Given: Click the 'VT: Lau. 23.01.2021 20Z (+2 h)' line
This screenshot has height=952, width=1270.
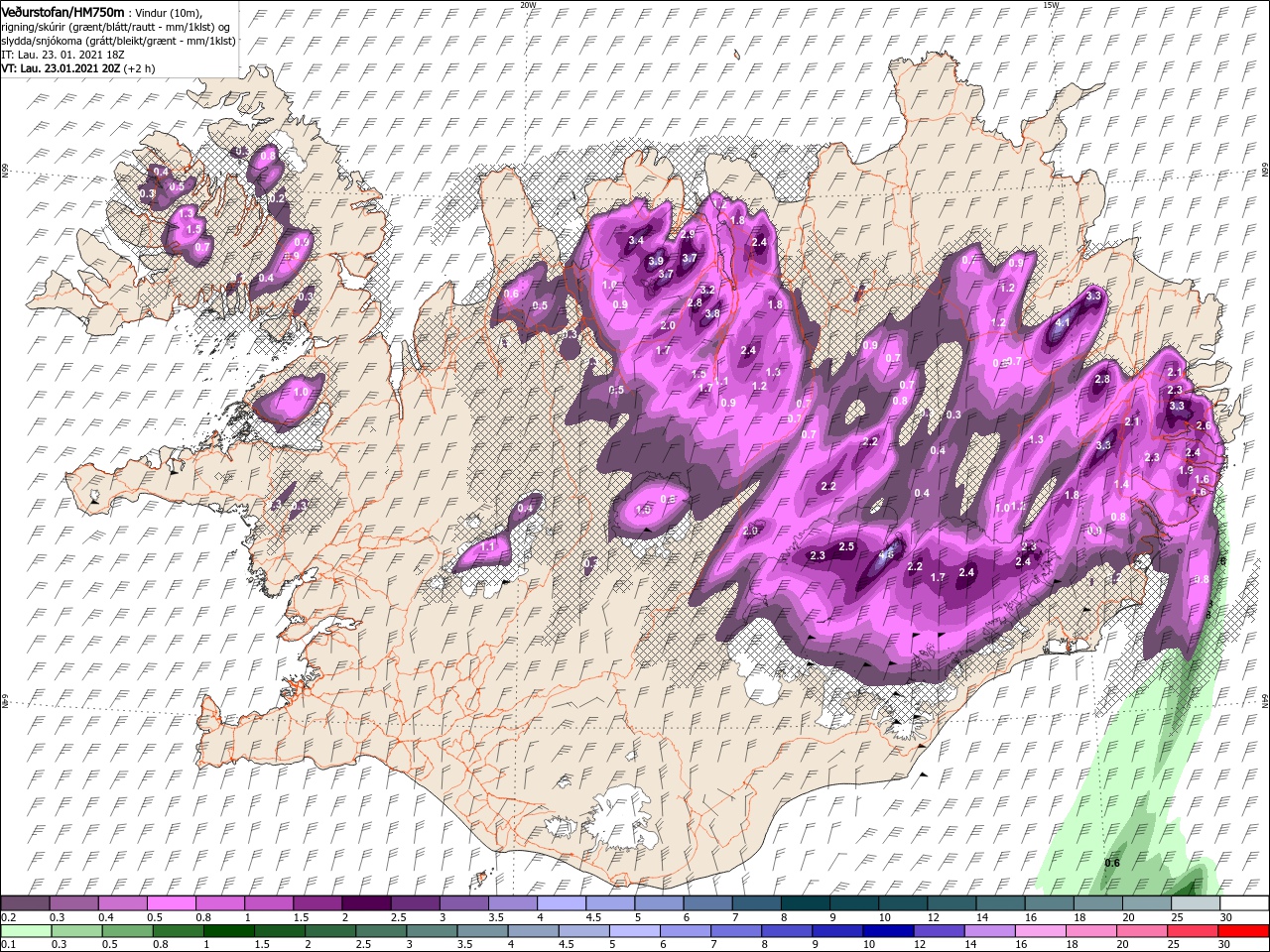Looking at the screenshot, I should [77, 69].
